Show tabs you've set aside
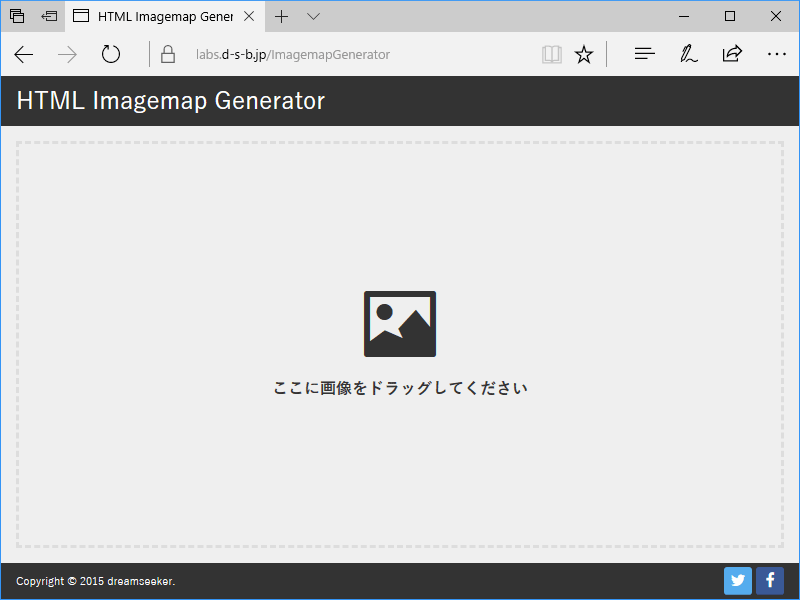Image resolution: width=800 pixels, height=600 pixels. pos(17,16)
